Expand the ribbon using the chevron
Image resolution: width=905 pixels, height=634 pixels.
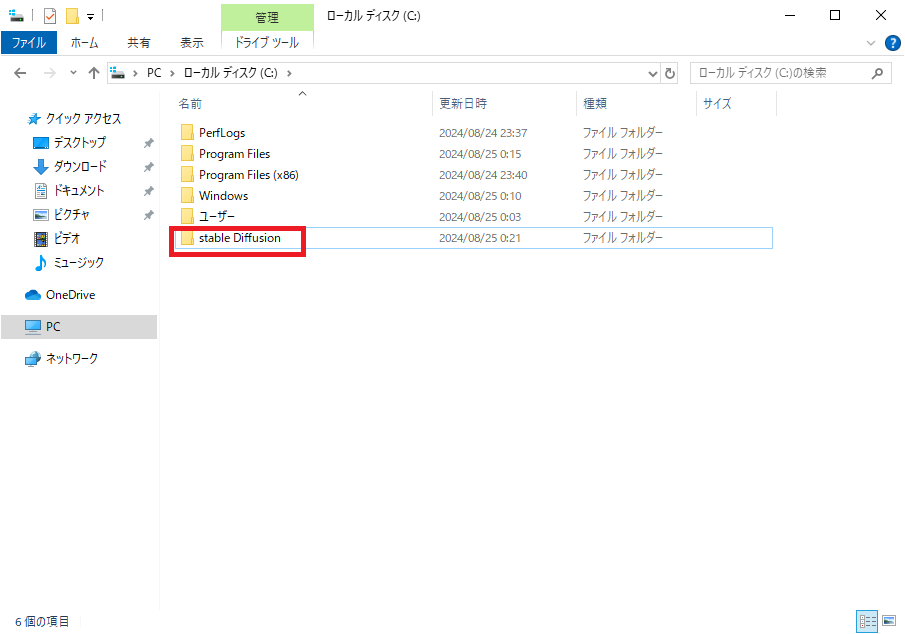870,43
